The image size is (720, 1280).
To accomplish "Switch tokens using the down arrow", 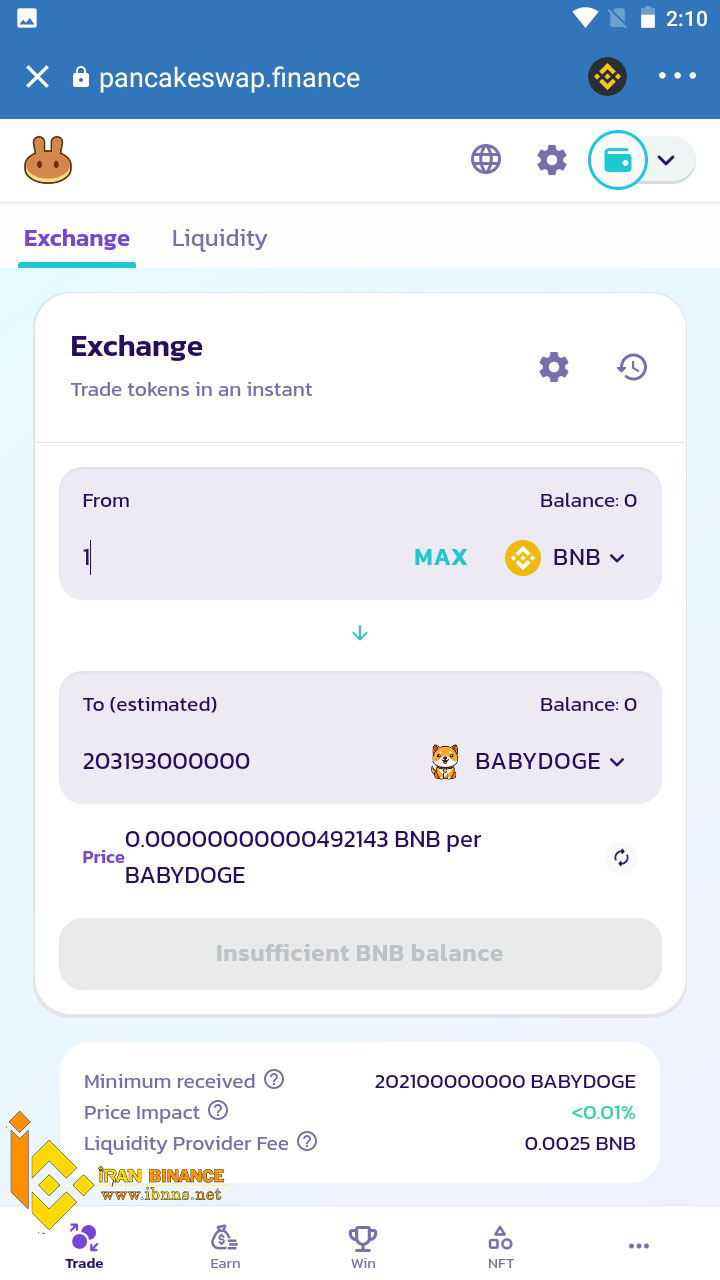I will click(x=360, y=633).
